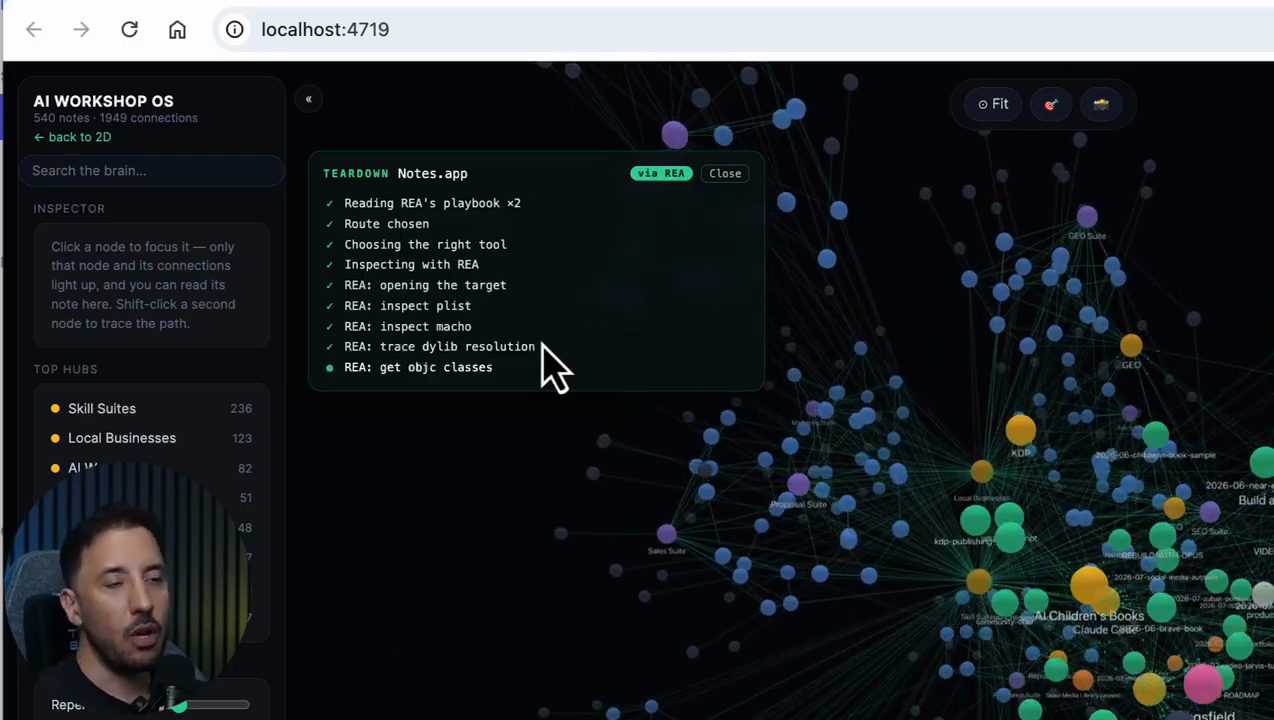Click the 'Inspecting with REA' step
1274x720 pixels.
click(411, 265)
